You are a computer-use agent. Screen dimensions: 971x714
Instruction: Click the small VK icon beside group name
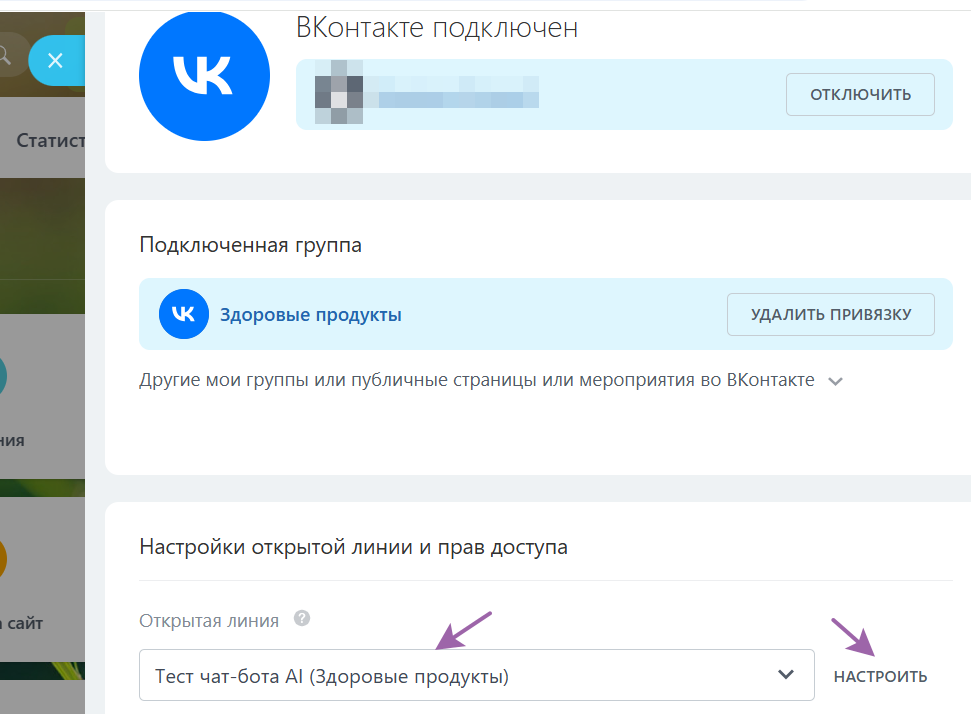[183, 313]
